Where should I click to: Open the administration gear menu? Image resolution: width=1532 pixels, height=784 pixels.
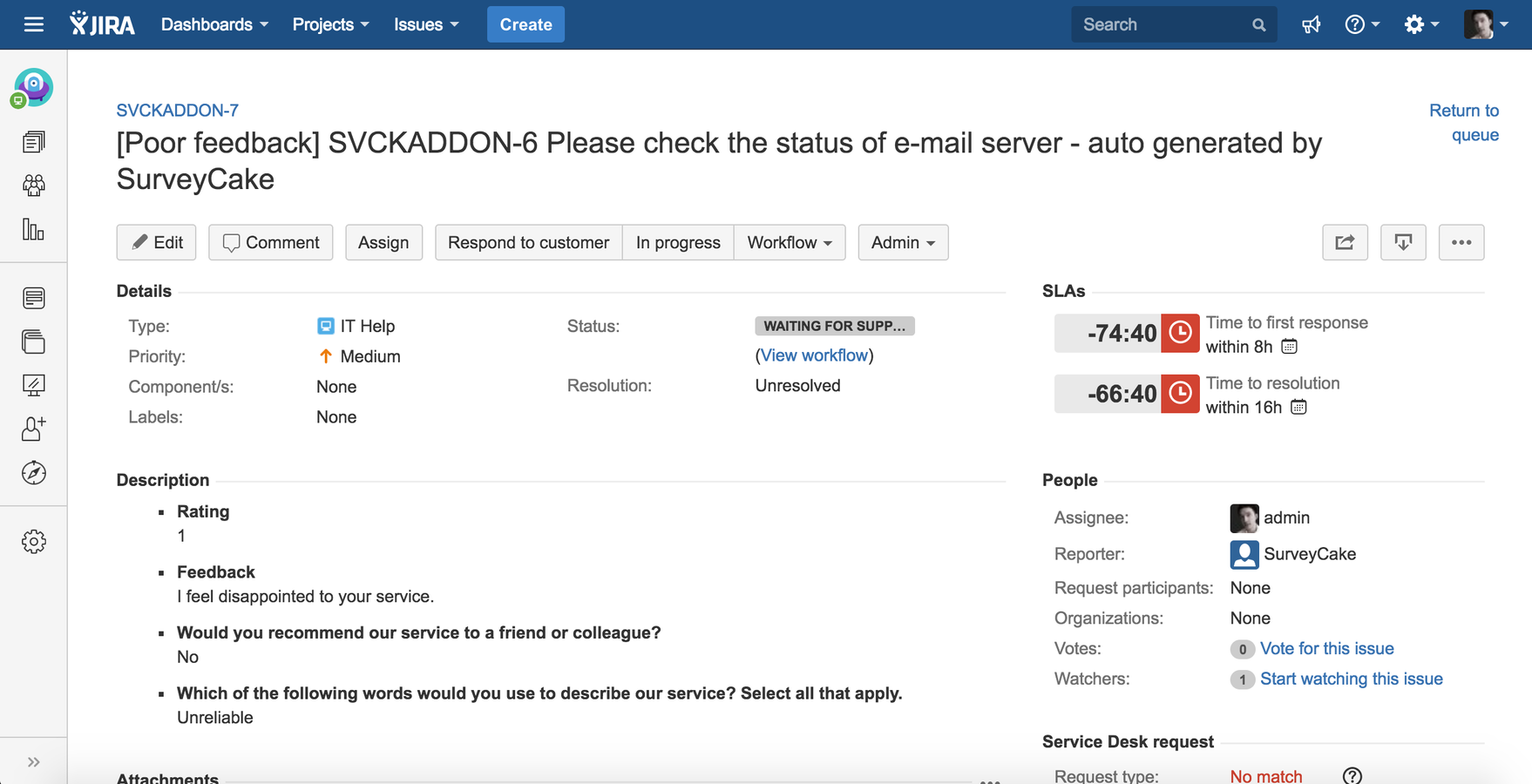tap(1421, 24)
